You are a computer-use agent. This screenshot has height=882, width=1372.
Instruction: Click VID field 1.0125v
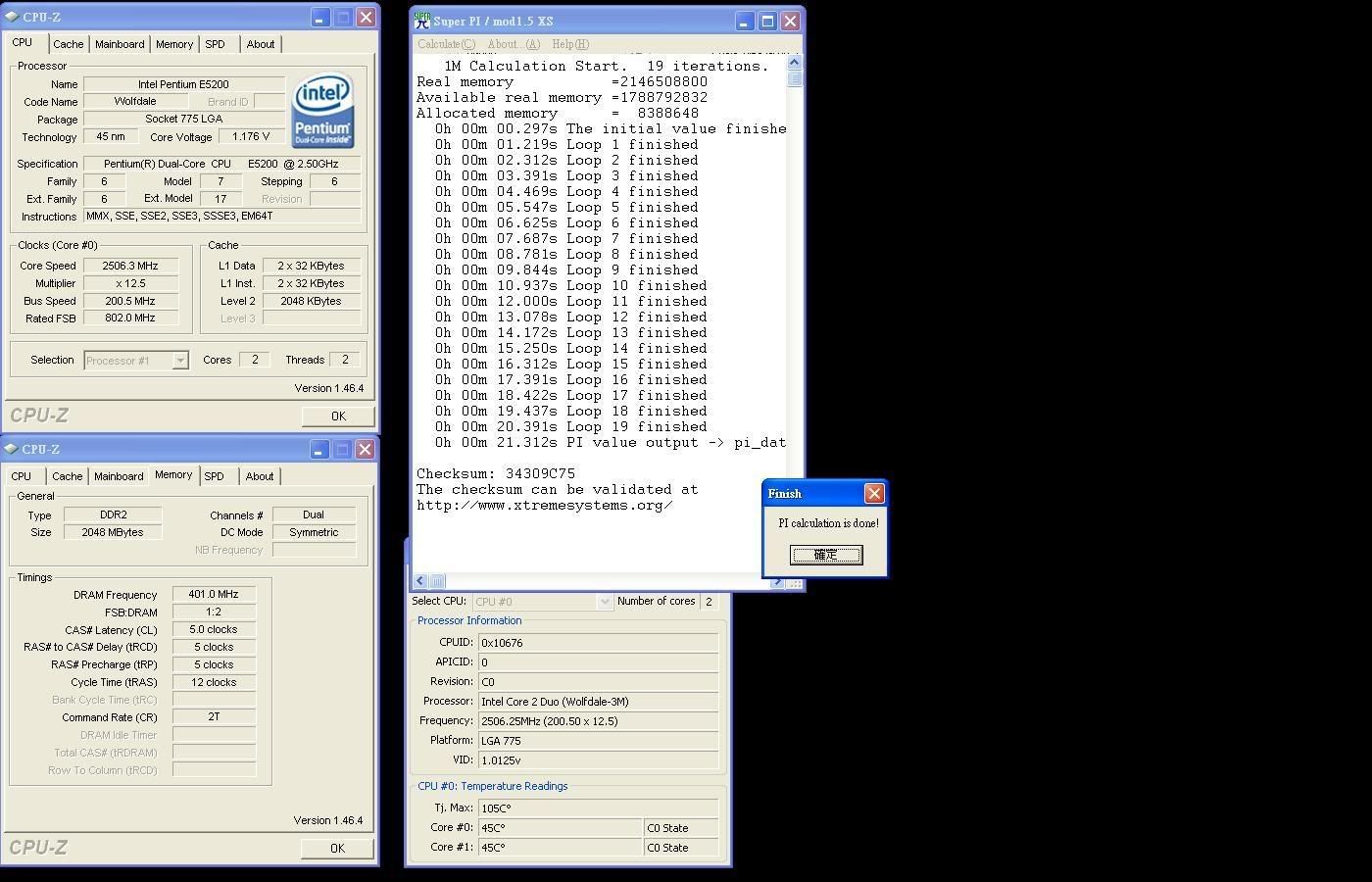(598, 760)
